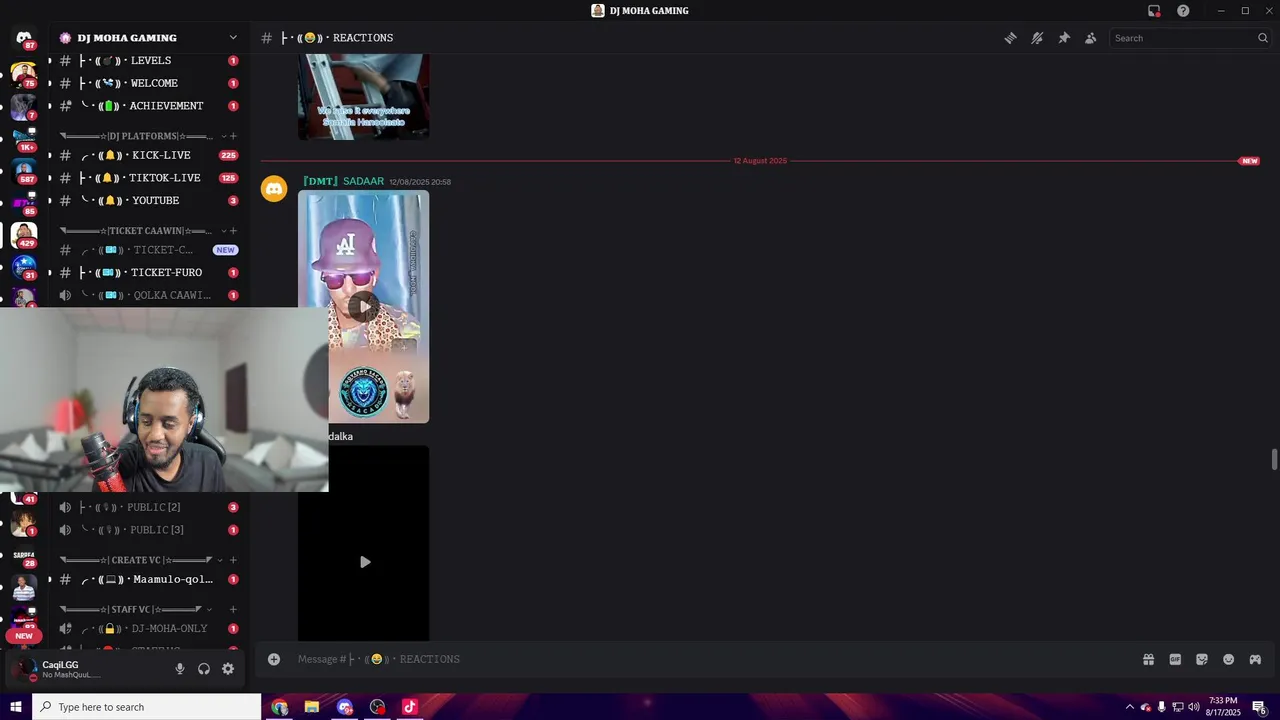The image size is (1280, 720).
Task: Open the Discord inbox icon
Action: [1154, 11]
